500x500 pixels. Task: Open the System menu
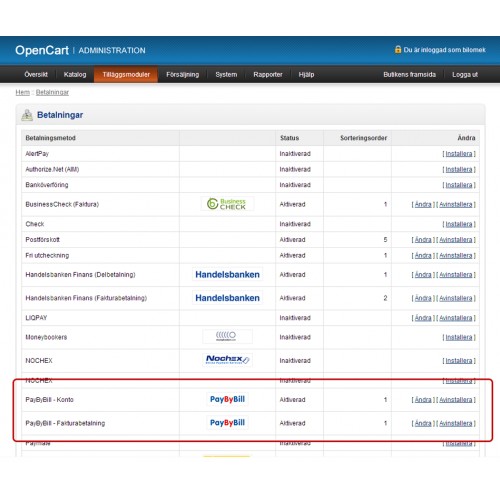point(226,75)
